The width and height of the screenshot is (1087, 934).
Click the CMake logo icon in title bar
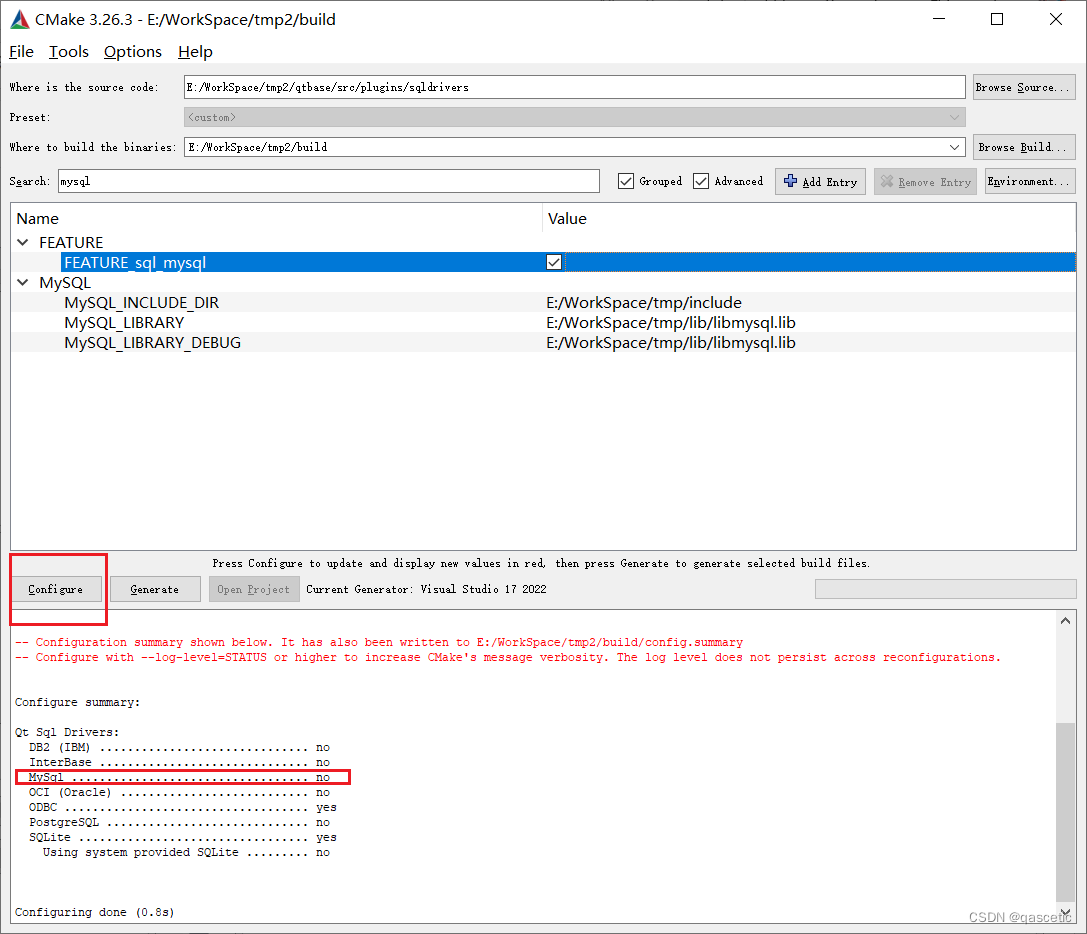click(19, 18)
